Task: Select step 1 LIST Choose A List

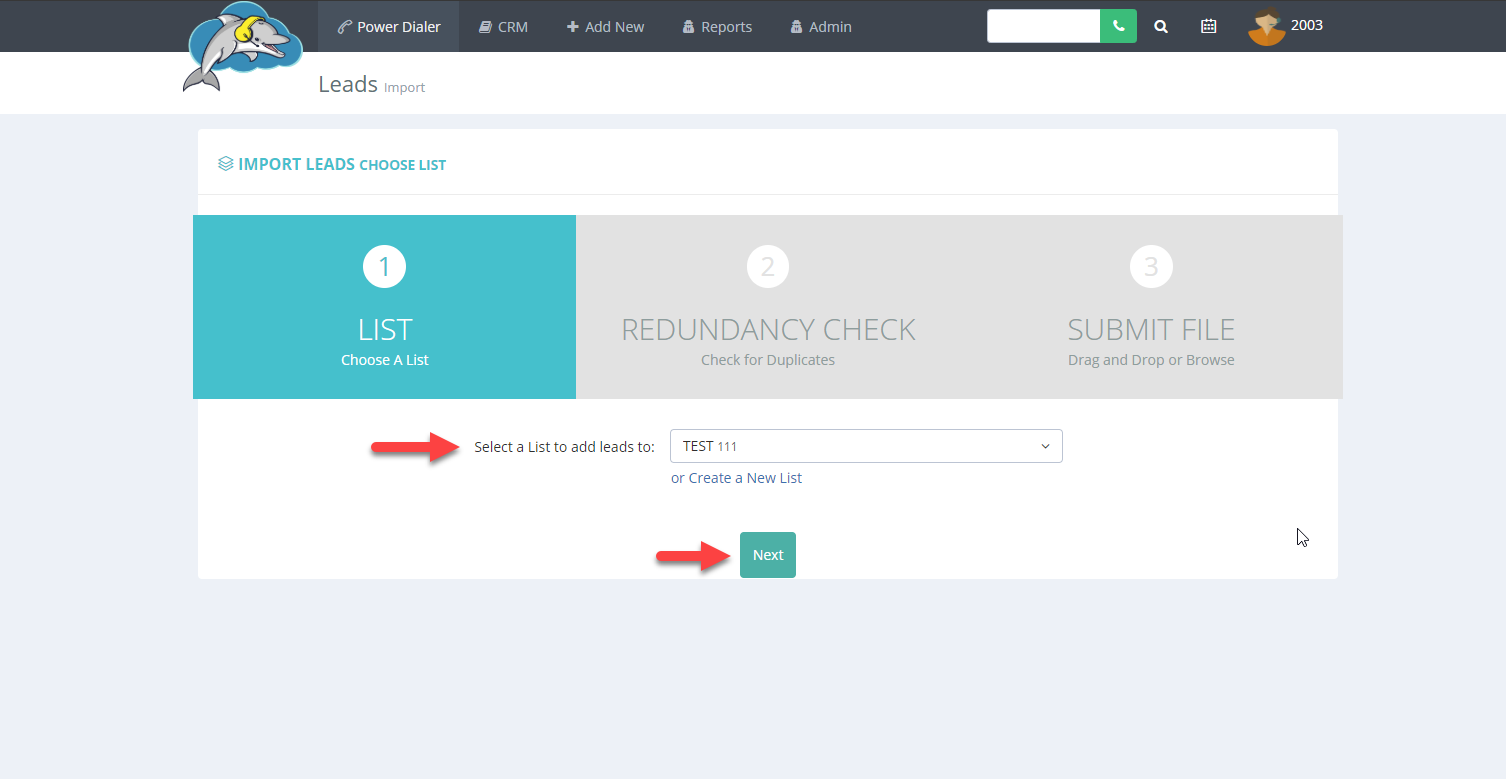Action: coord(384,307)
